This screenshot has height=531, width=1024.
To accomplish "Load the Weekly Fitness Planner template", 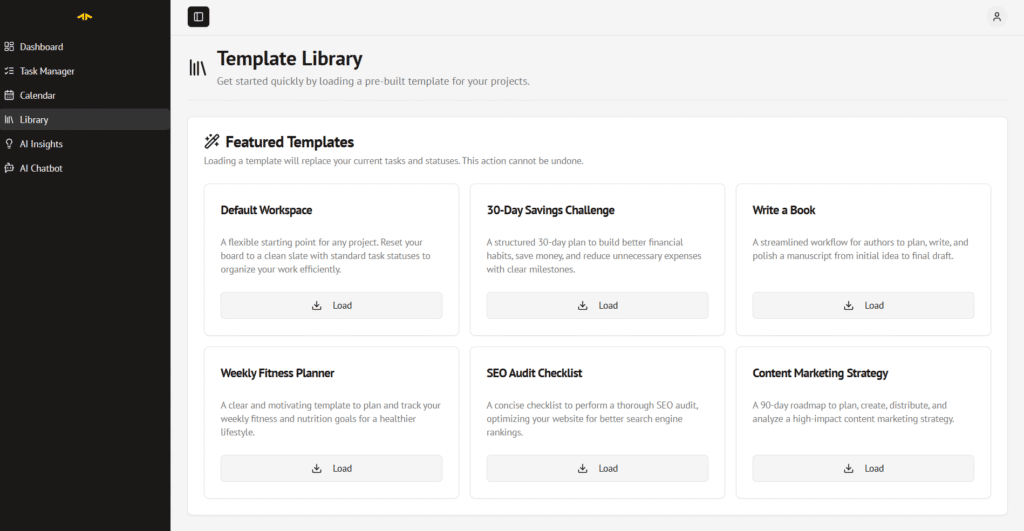I will pyautogui.click(x=331, y=468).
